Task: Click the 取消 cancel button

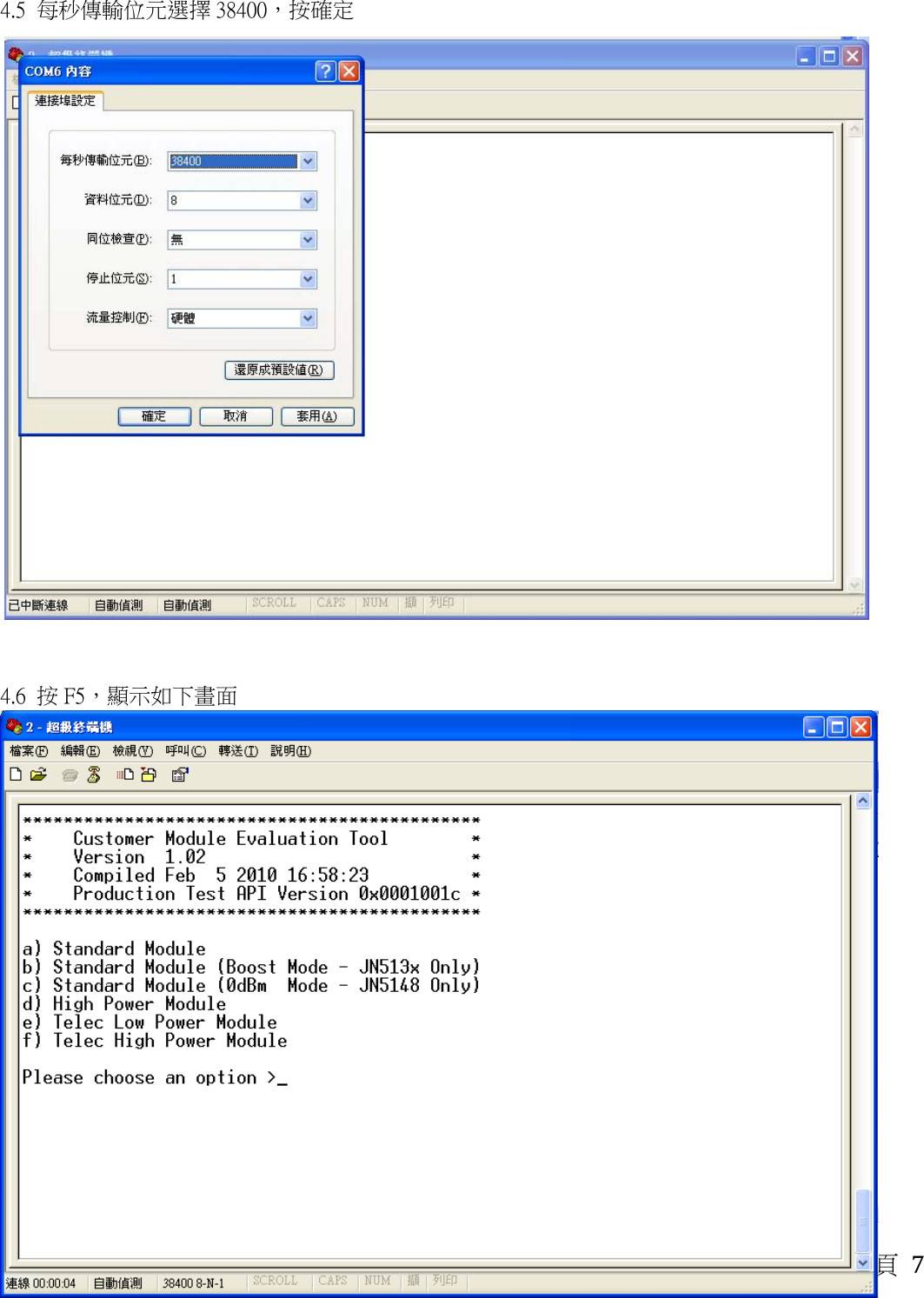Action: [236, 416]
